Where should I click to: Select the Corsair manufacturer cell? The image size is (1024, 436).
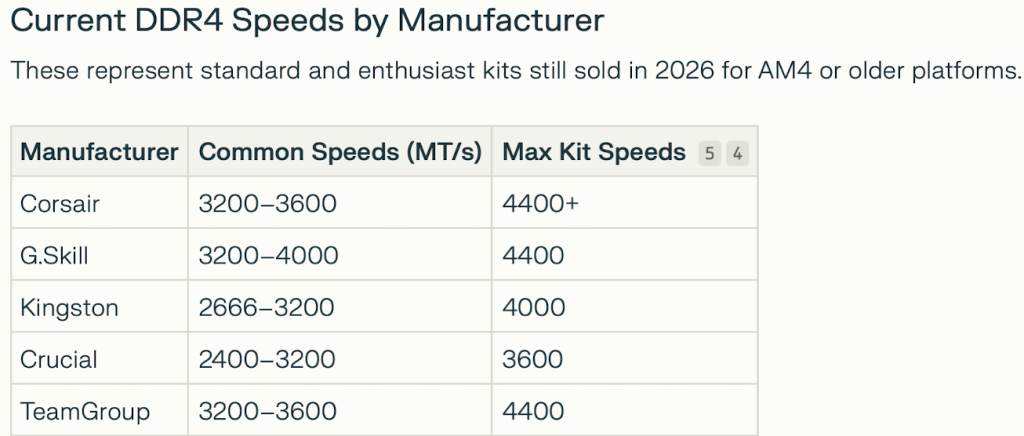click(60, 203)
